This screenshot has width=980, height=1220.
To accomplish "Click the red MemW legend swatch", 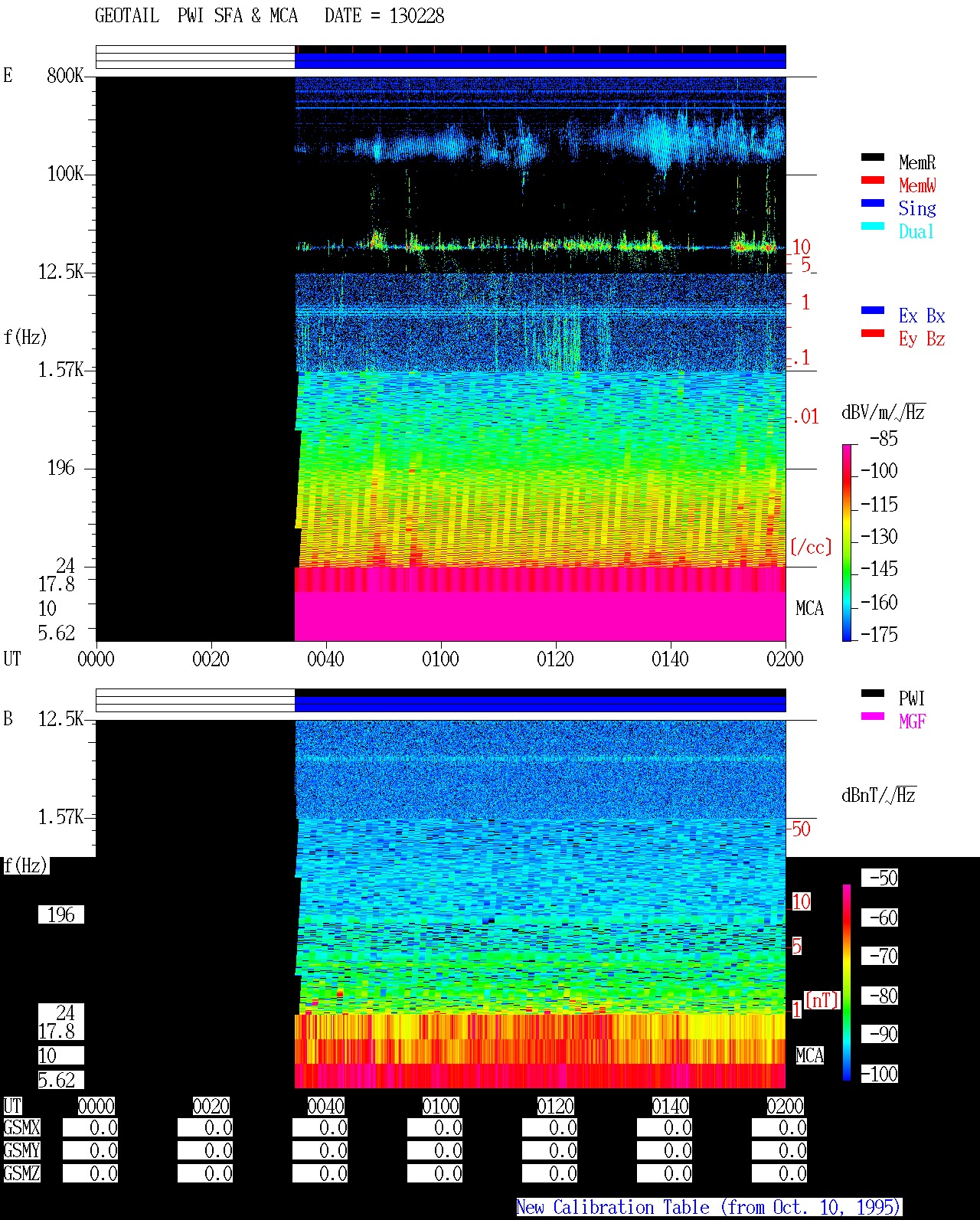I will (873, 180).
